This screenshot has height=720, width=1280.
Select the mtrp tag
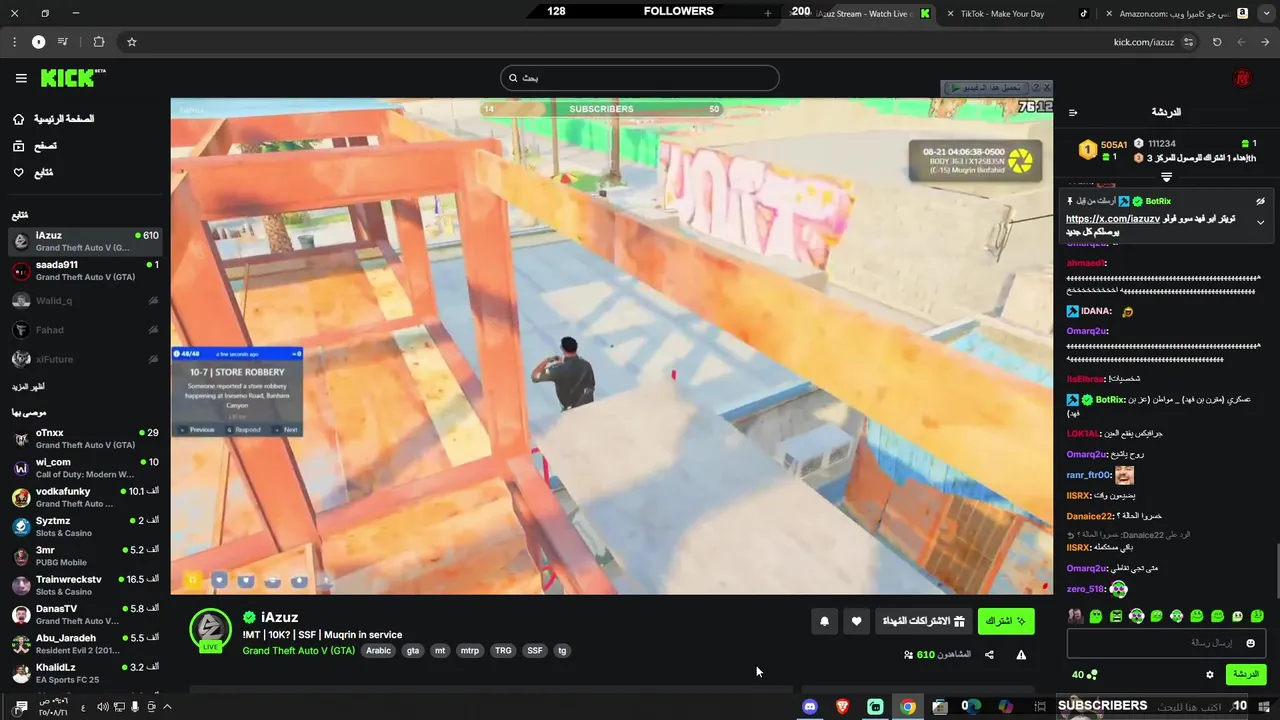(x=469, y=650)
